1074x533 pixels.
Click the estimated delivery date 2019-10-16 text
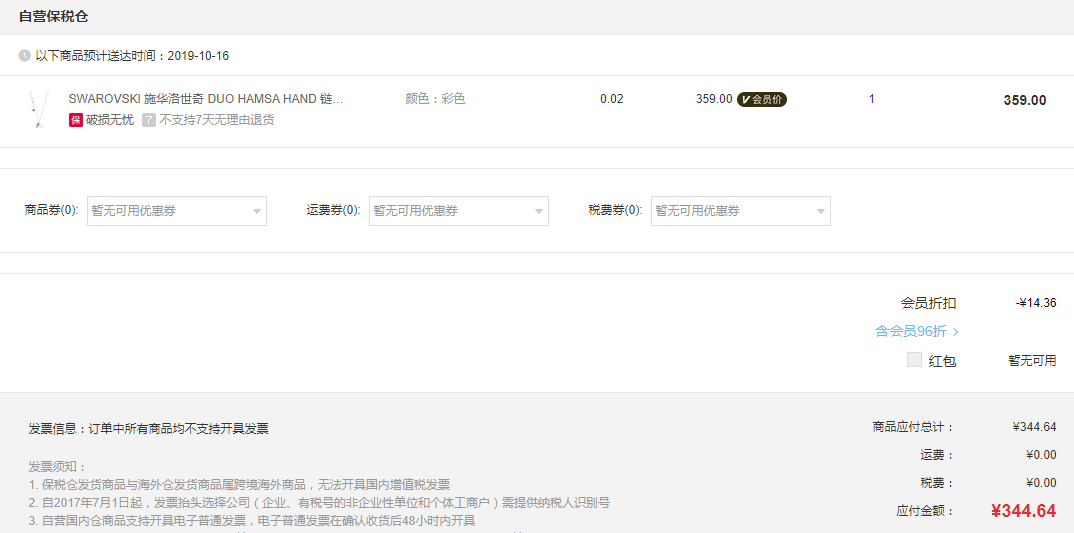tap(198, 55)
